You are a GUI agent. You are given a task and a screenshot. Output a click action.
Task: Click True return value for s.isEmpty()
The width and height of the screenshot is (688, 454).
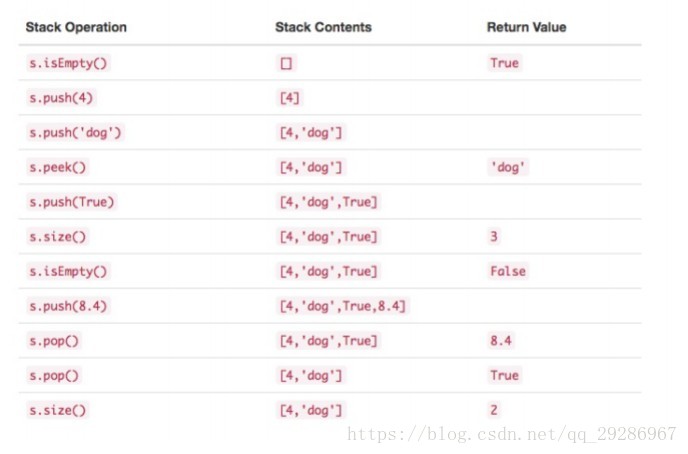click(x=504, y=63)
